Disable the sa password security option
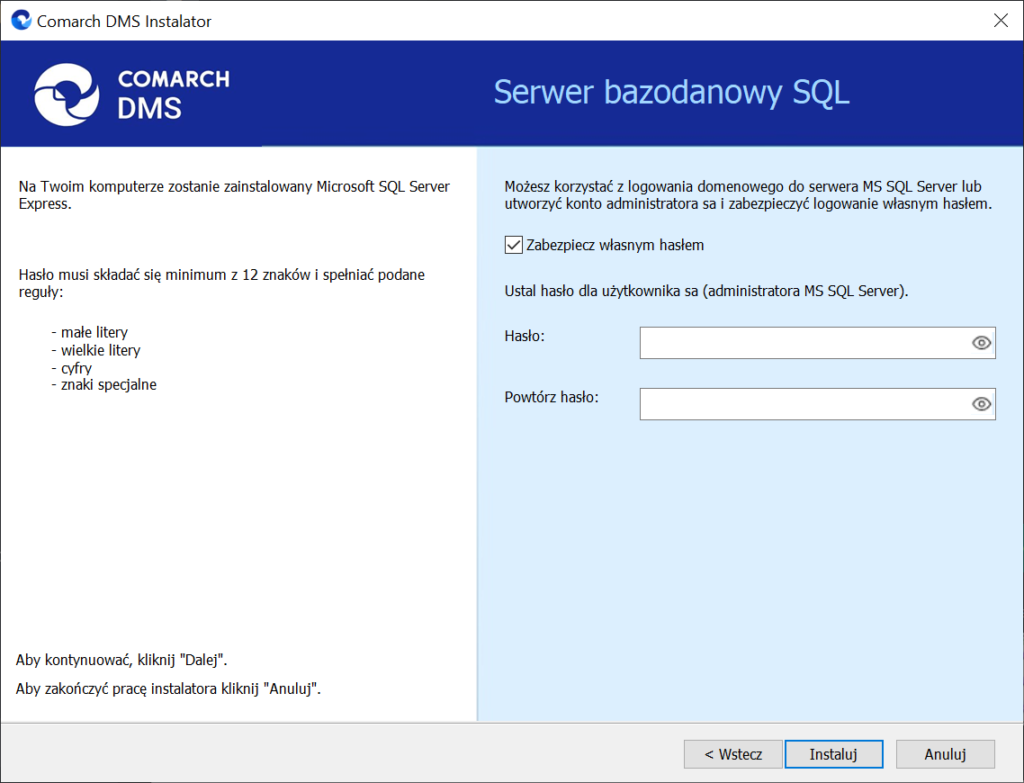The width and height of the screenshot is (1024, 783). coord(513,244)
